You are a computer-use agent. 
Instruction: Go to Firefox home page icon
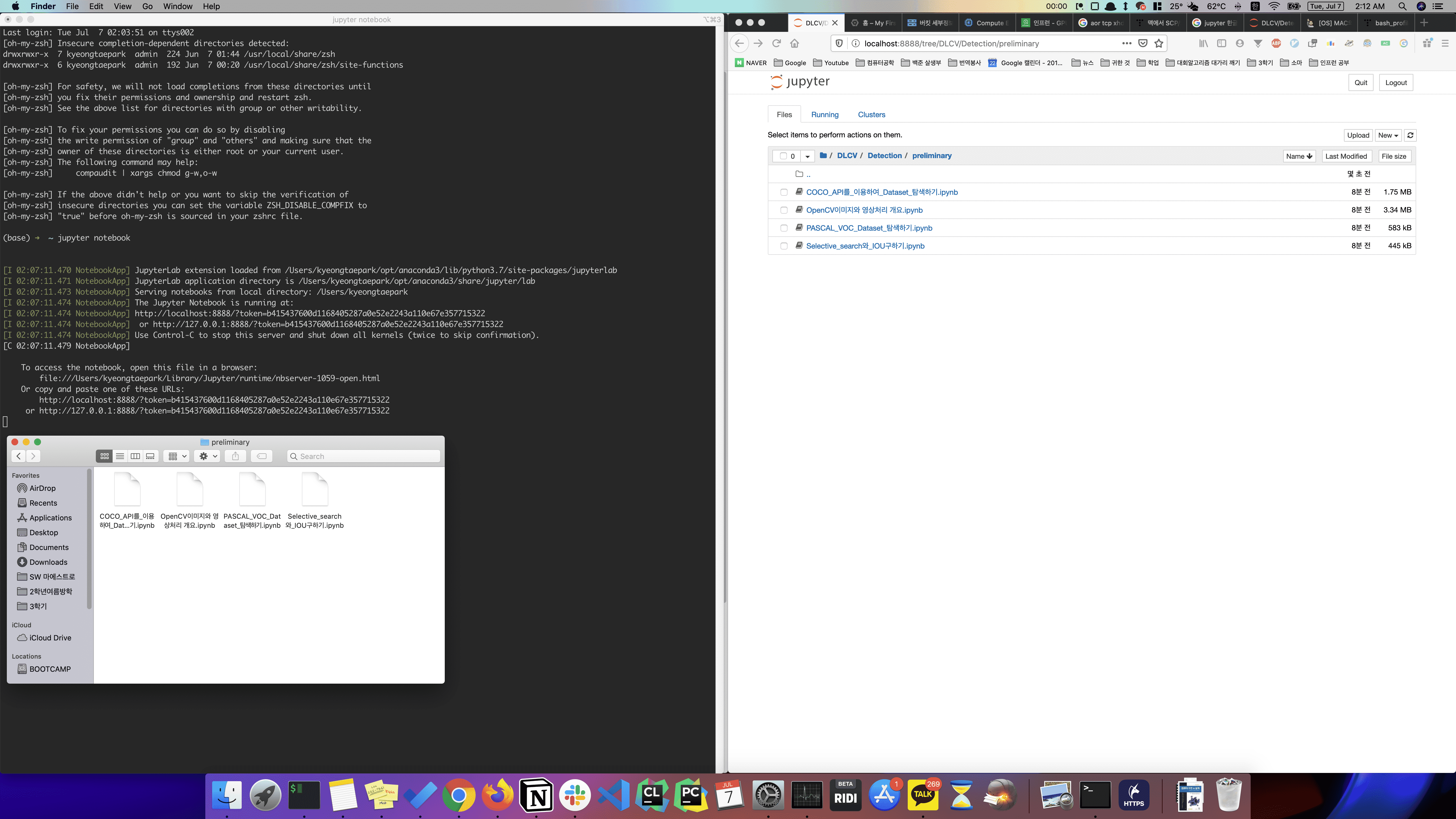795,44
